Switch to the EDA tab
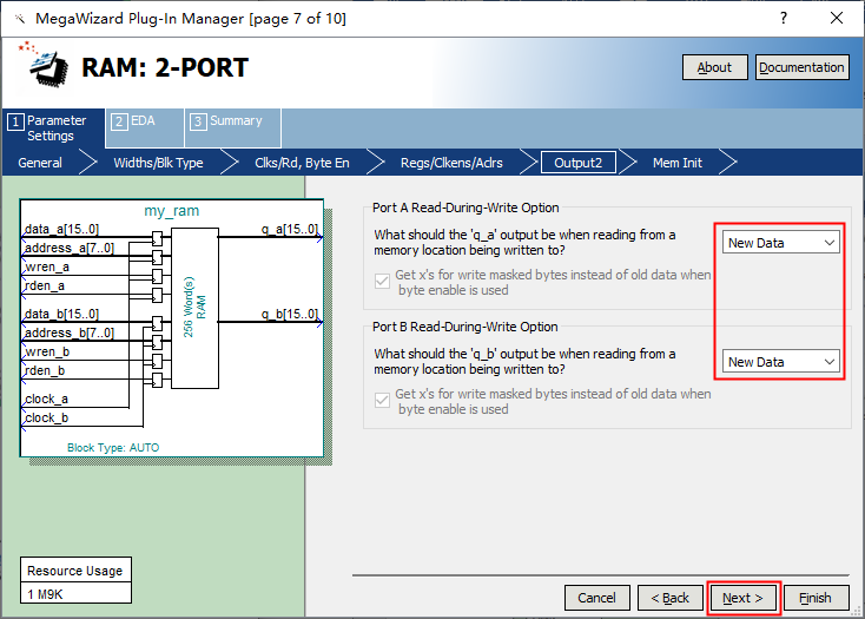The height and width of the screenshot is (619, 865). point(144,121)
